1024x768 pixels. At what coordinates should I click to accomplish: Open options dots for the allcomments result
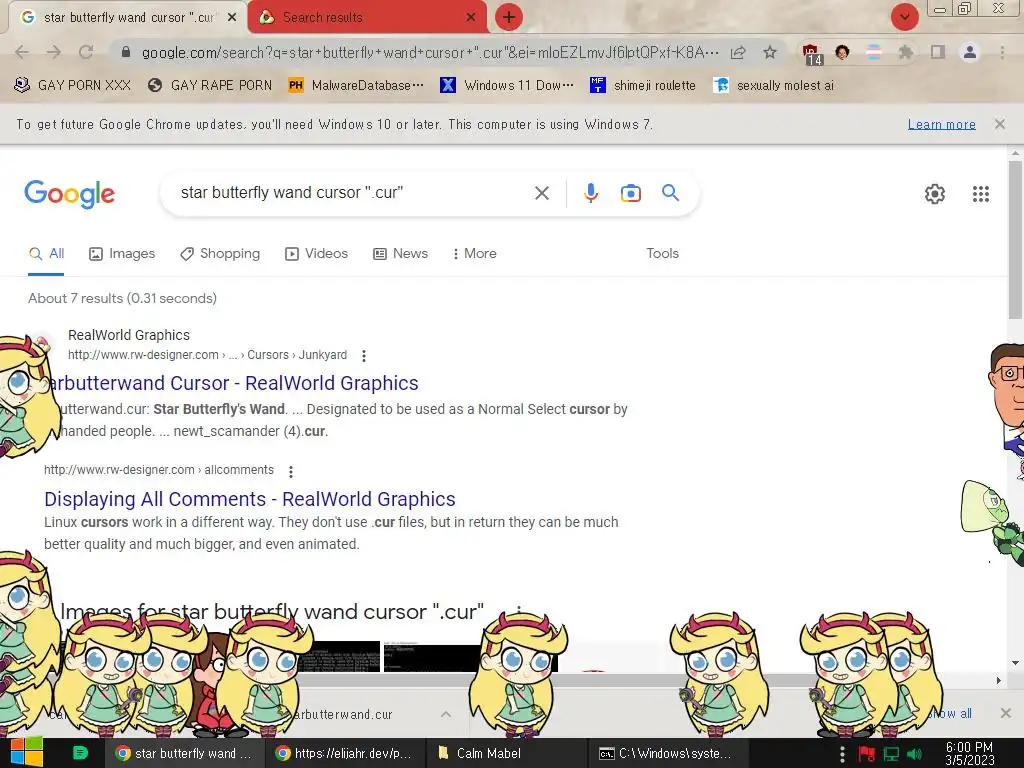pyautogui.click(x=291, y=471)
